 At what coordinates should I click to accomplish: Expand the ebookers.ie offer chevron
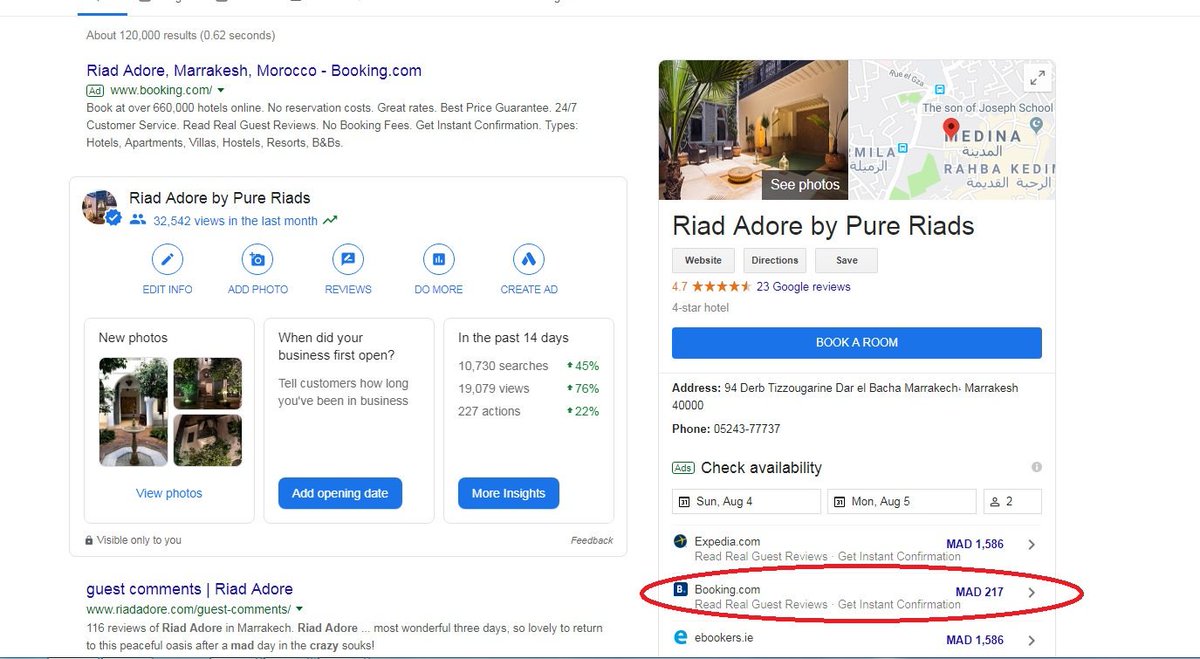point(1032,640)
